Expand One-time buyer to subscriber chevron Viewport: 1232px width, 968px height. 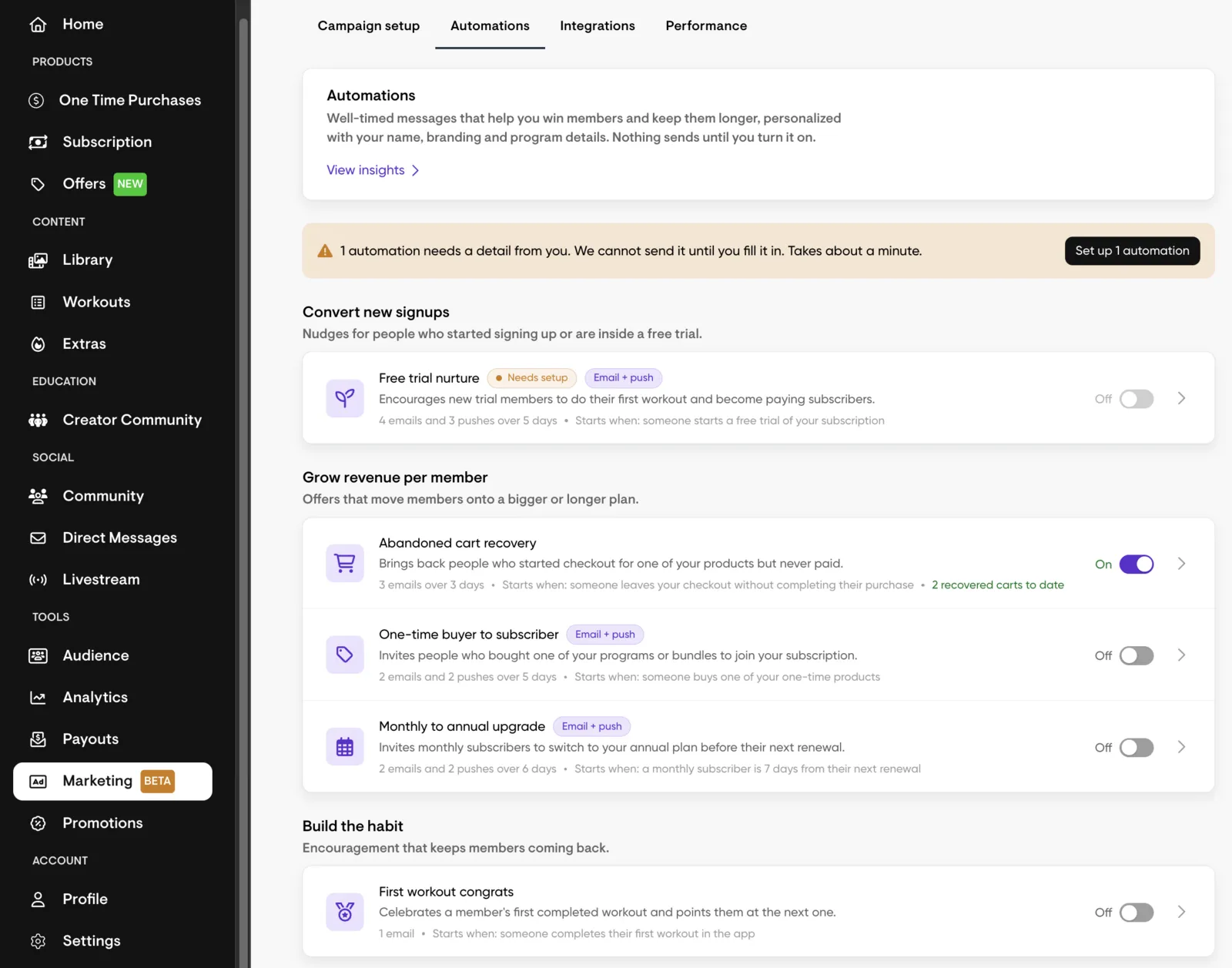tap(1182, 655)
